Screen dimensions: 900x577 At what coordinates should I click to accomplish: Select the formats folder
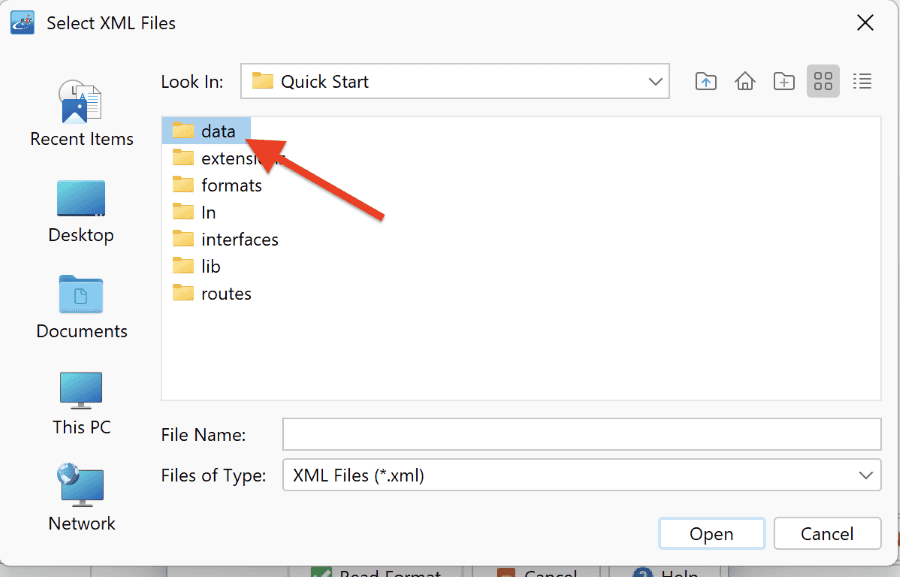pyautogui.click(x=217, y=185)
